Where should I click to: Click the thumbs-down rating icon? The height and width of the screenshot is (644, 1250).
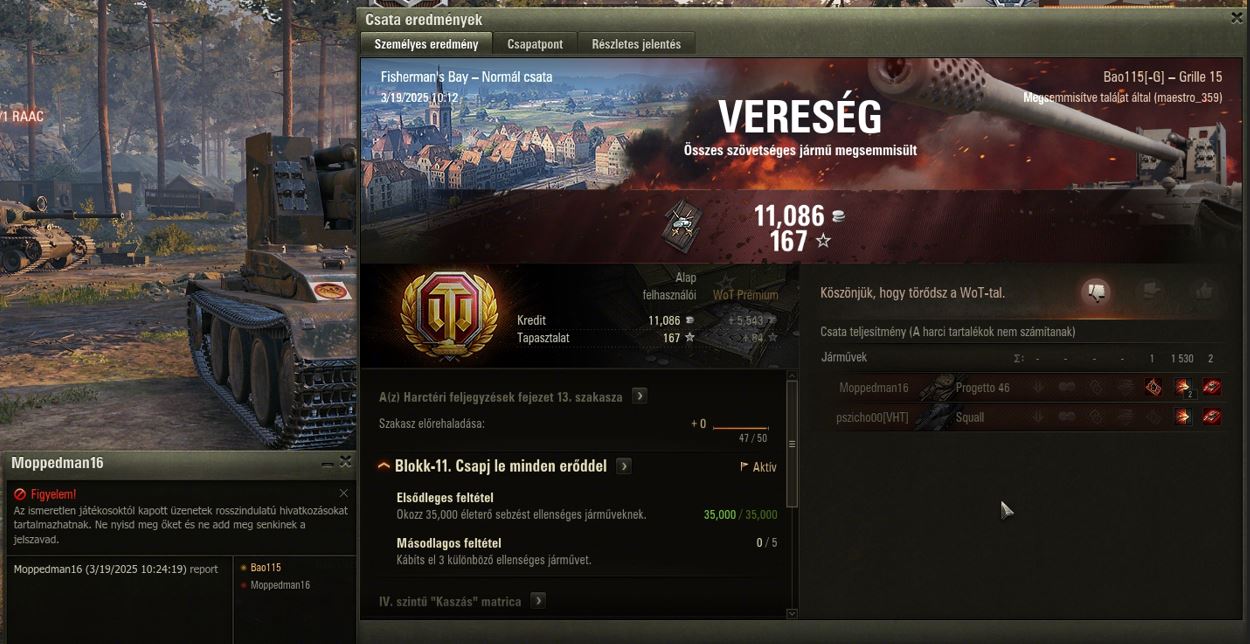tap(1096, 292)
